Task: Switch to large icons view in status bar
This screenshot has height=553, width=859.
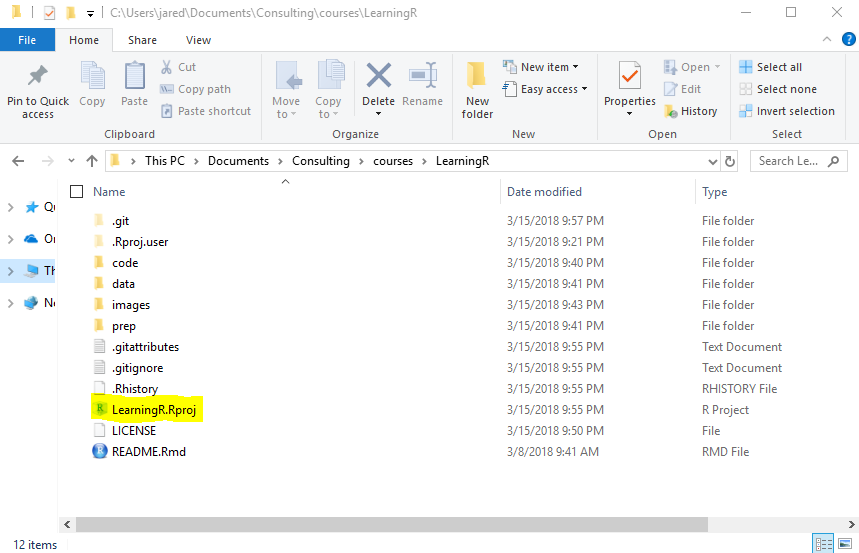Action: tap(845, 544)
